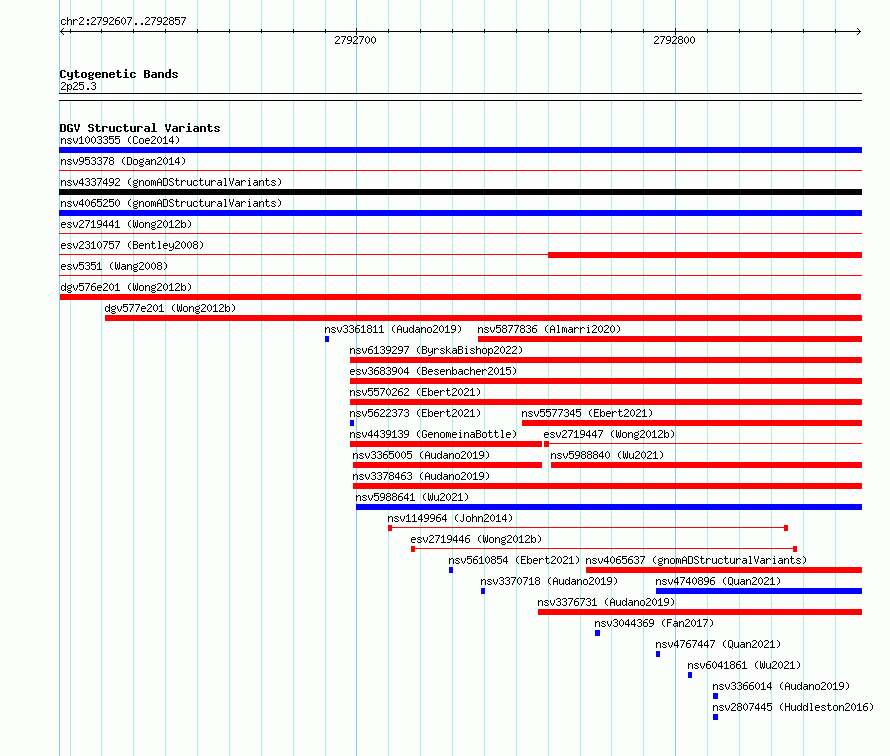
Task: Click right red endpoint of nsv1149964
Action: coord(786,528)
